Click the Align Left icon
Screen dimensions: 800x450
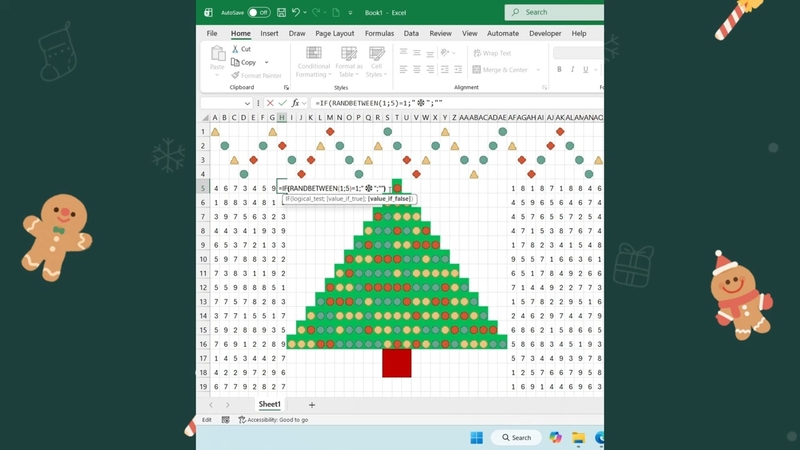404,69
